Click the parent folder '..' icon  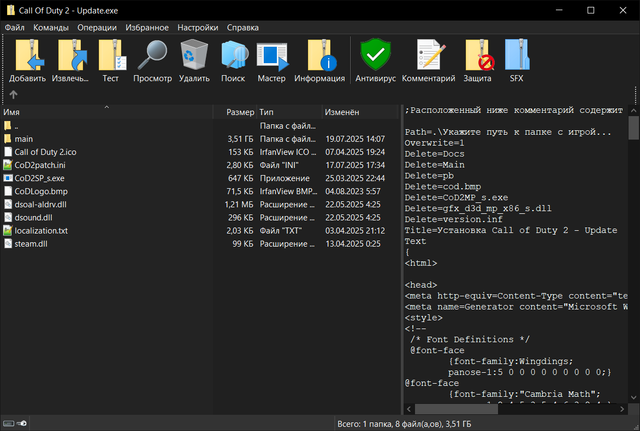coord(8,126)
